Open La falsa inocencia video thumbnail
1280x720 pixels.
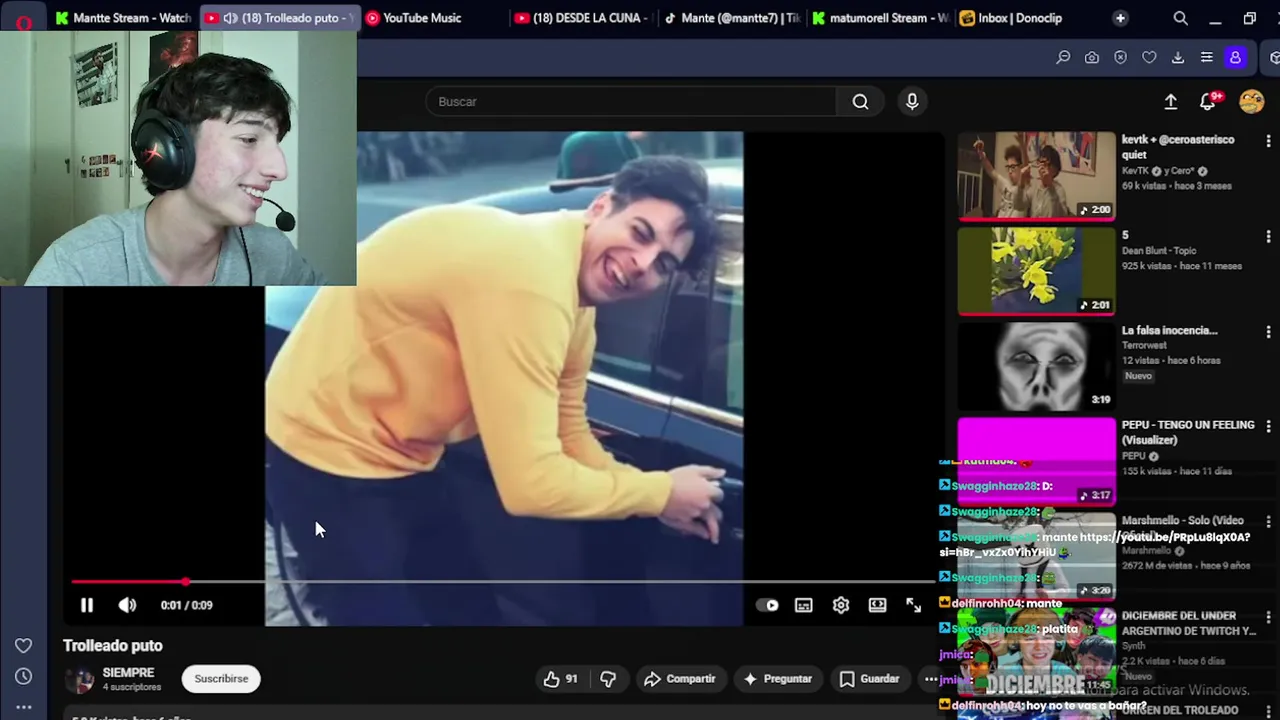click(x=1036, y=366)
